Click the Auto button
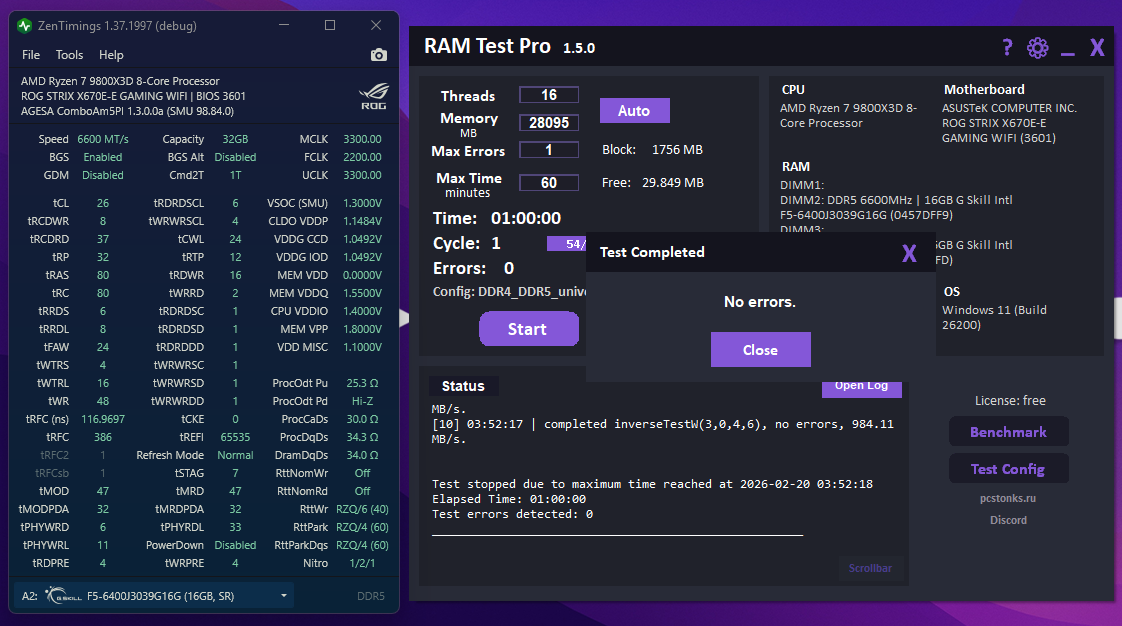Viewport: 1122px width, 626px height. [634, 111]
